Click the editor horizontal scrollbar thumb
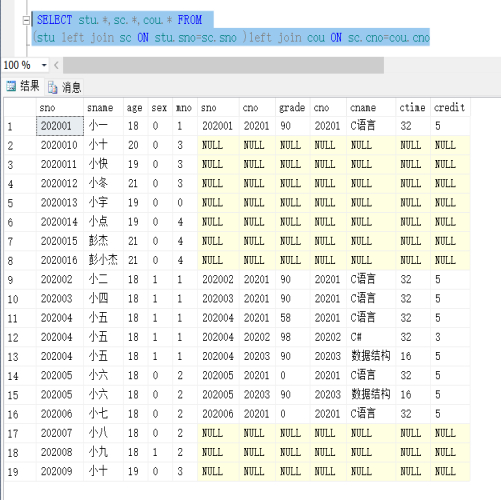Screen dimensions: 501x500 tap(223, 65)
